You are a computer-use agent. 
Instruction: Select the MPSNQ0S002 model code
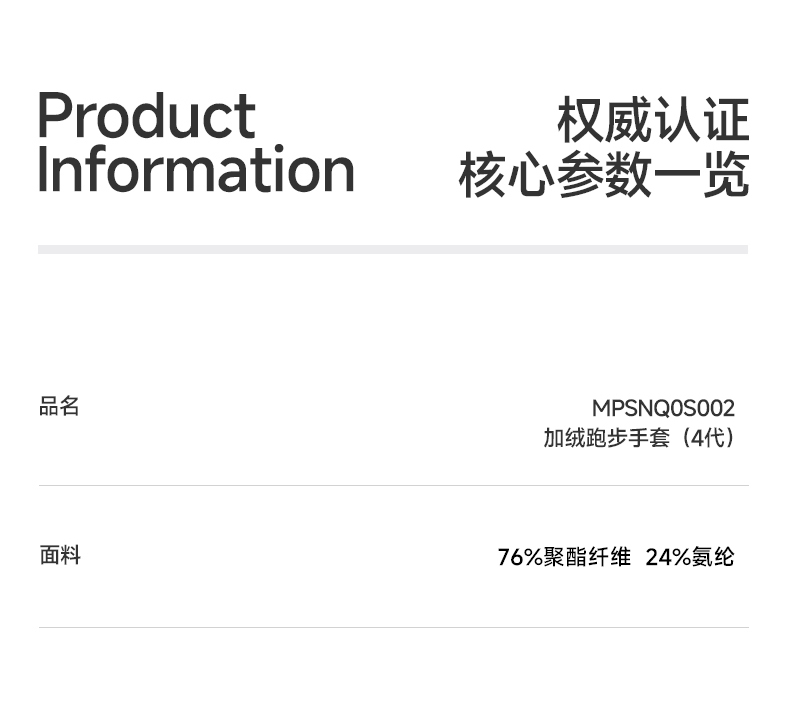[663, 408]
